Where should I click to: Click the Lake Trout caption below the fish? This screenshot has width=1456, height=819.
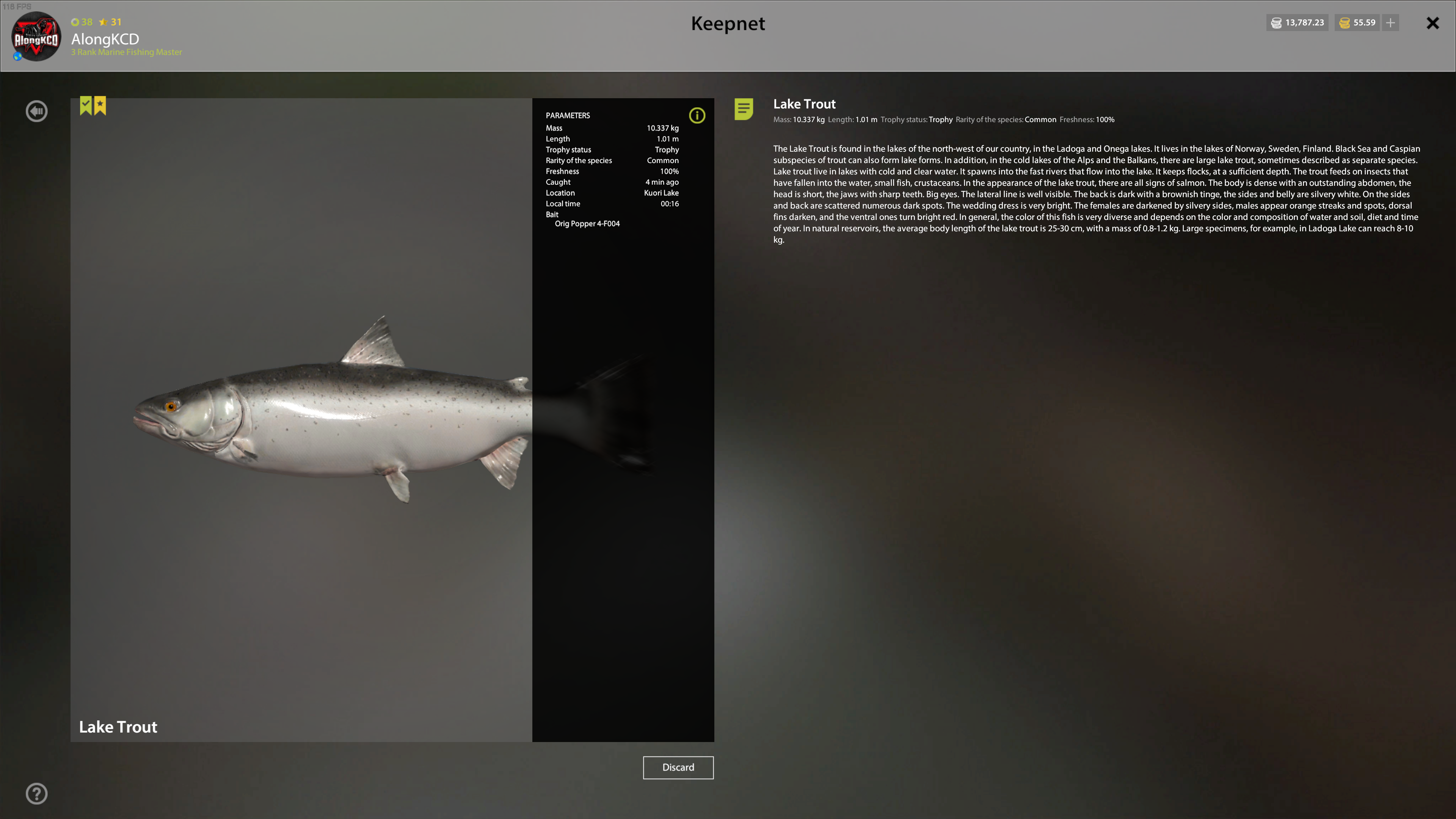[x=118, y=727]
